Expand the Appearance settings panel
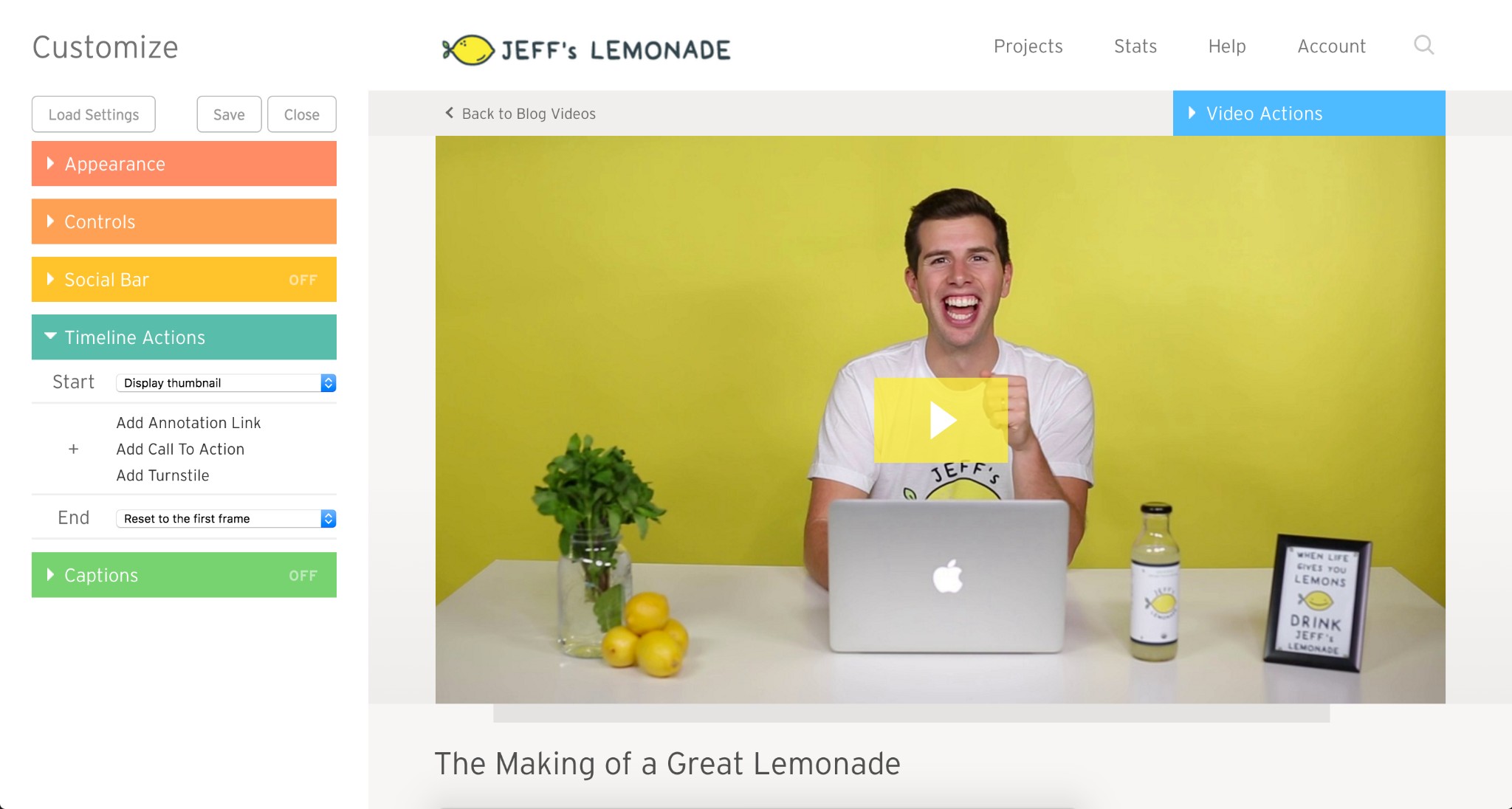Viewport: 1512px width, 809px height. coord(184,164)
